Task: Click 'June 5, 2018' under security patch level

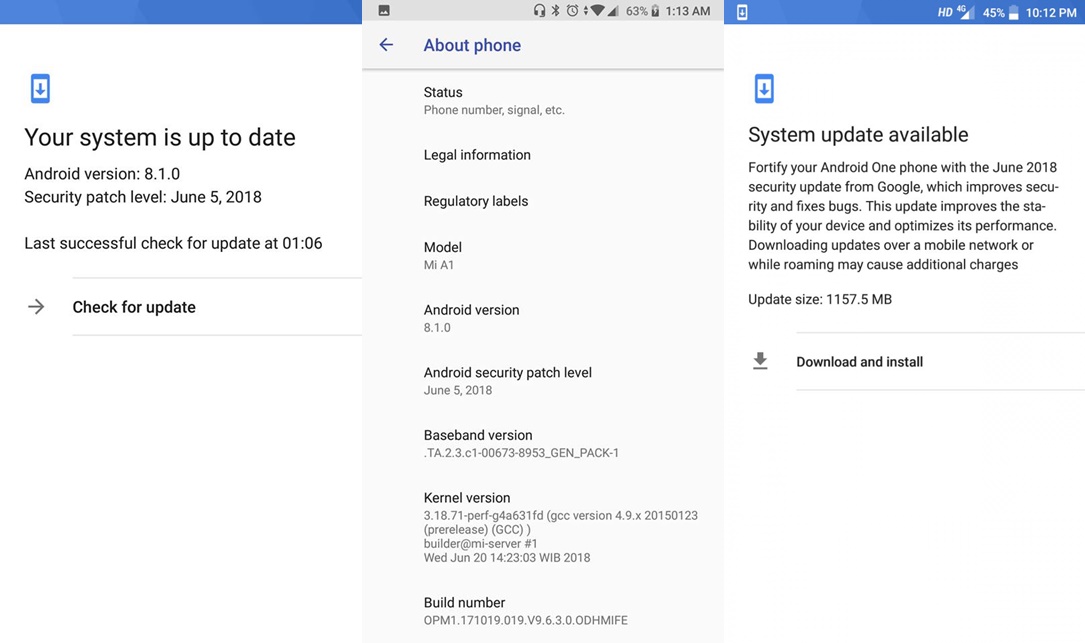Action: tap(458, 390)
